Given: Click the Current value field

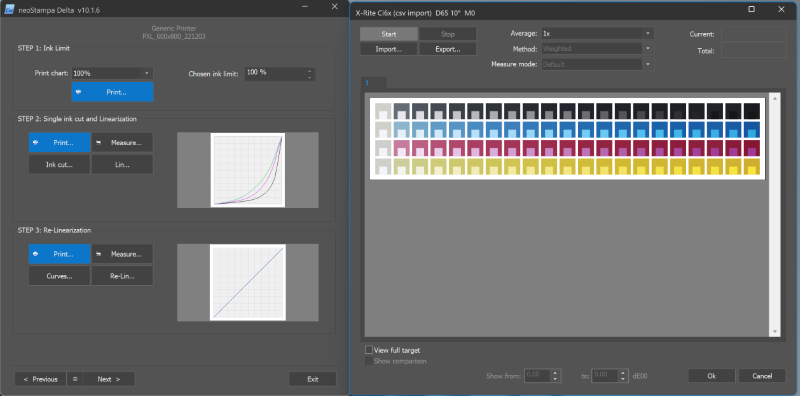Looking at the screenshot, I should click(x=753, y=34).
